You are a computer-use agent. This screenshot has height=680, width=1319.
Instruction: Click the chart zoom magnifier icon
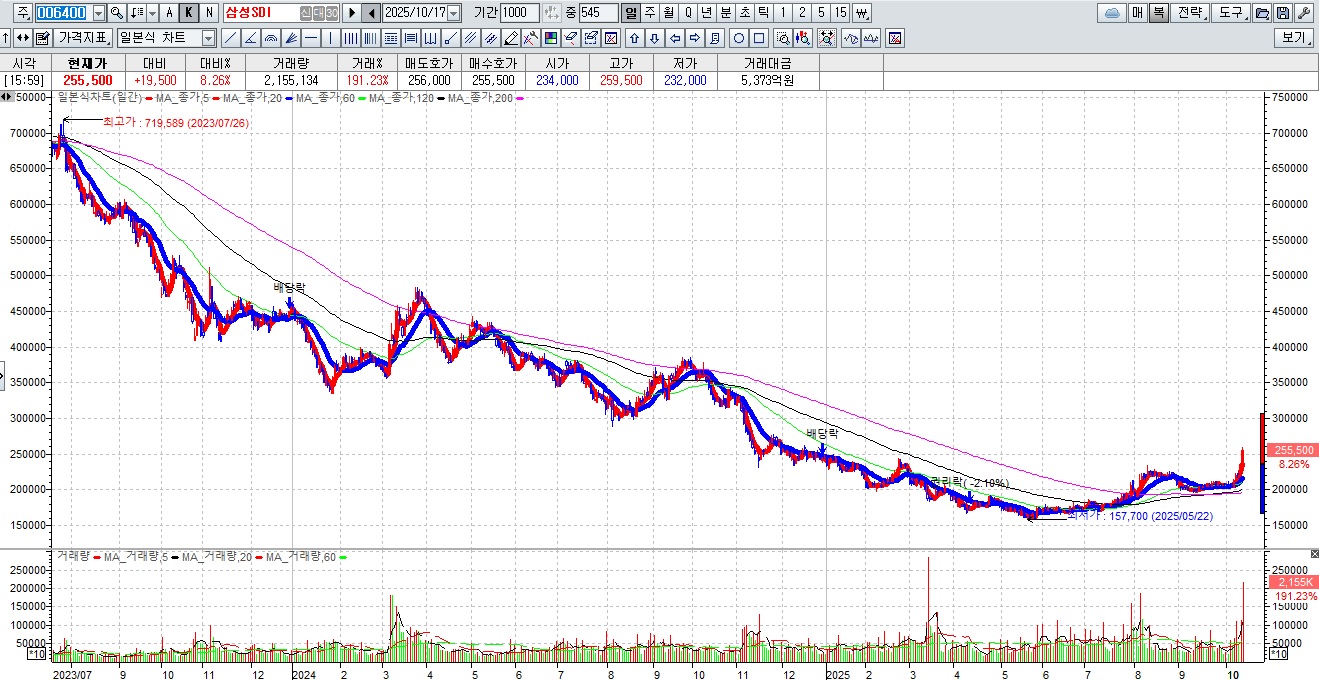tap(783, 38)
